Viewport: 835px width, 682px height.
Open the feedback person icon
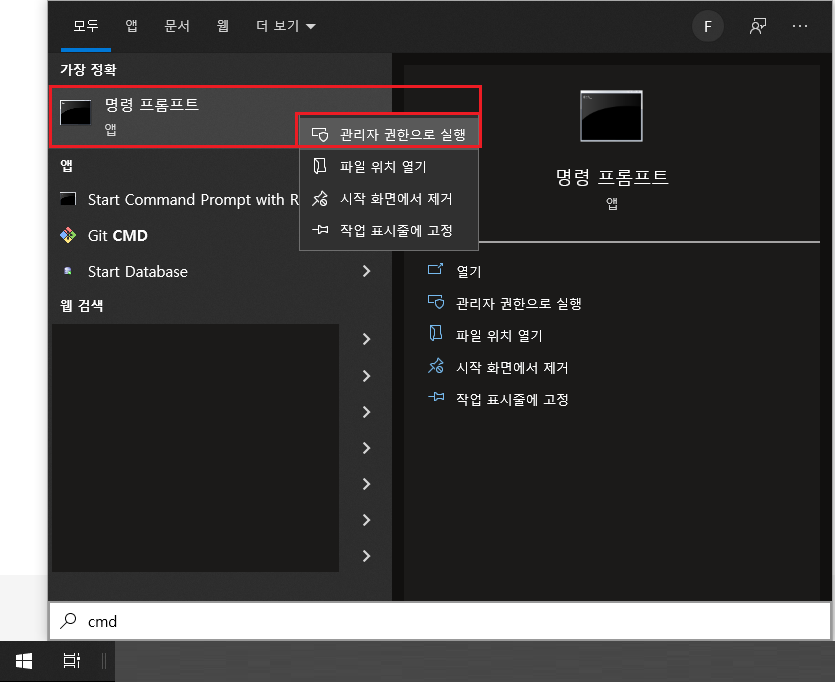click(758, 26)
